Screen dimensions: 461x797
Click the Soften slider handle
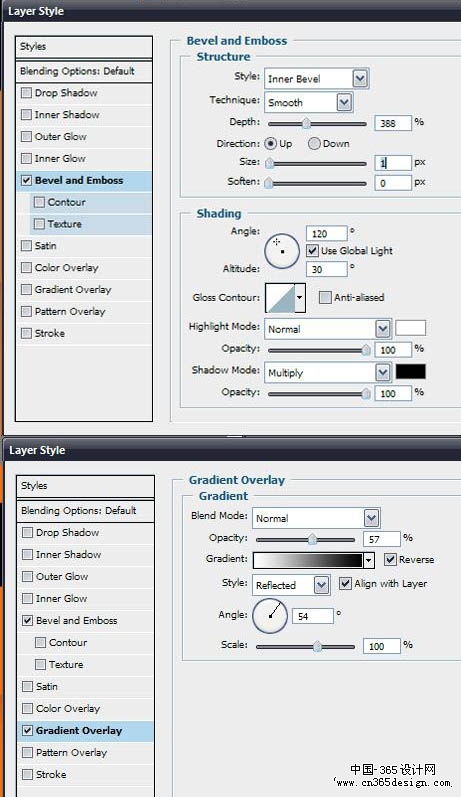pos(269,183)
